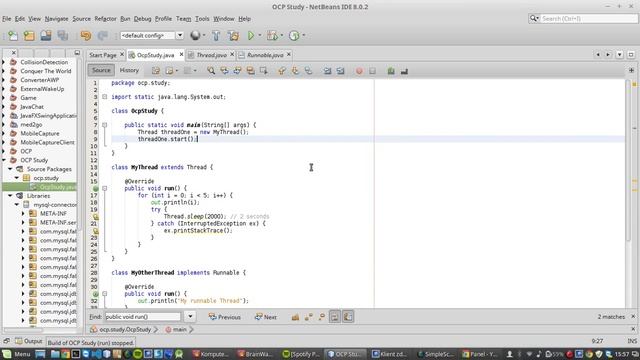This screenshot has height=360, width=640.
Task: Click the Open Project toolbar icon
Action: pyautogui.click(x=46, y=36)
